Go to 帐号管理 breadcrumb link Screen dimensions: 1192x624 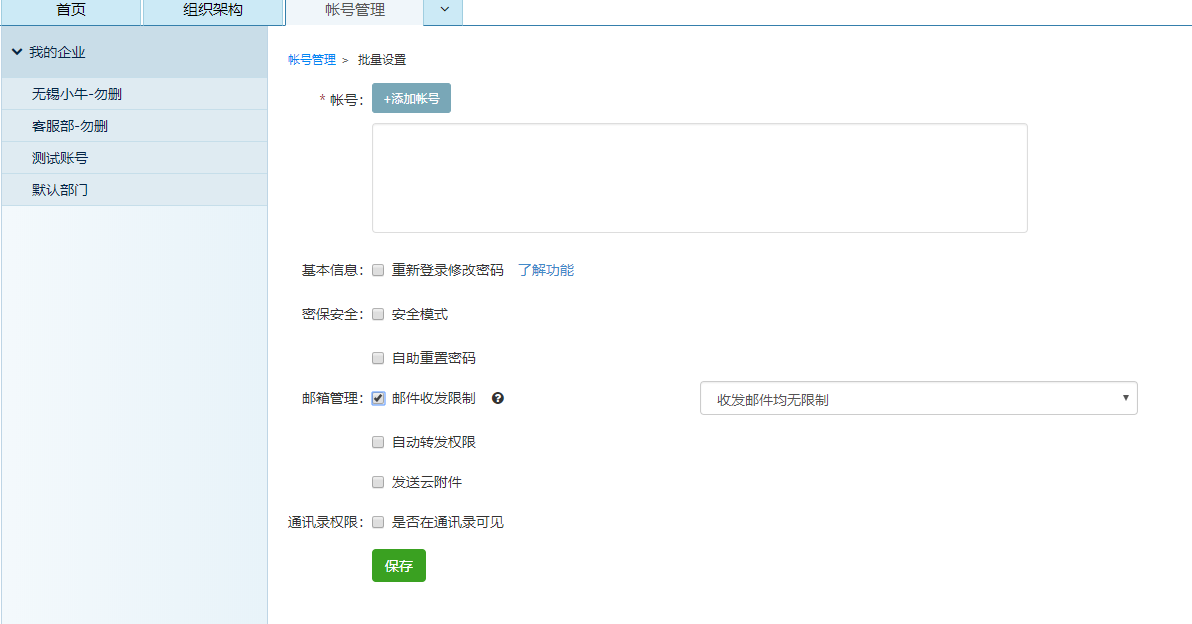coord(312,60)
